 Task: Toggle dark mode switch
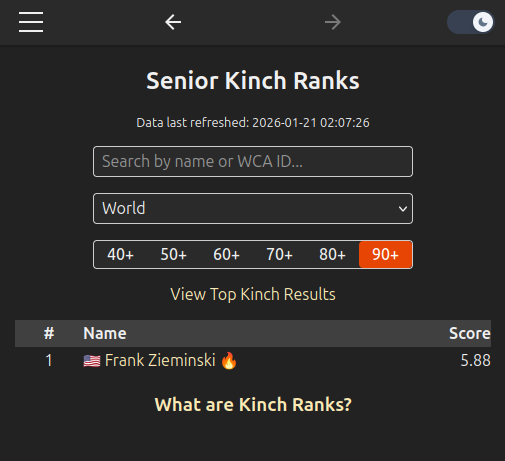point(470,22)
